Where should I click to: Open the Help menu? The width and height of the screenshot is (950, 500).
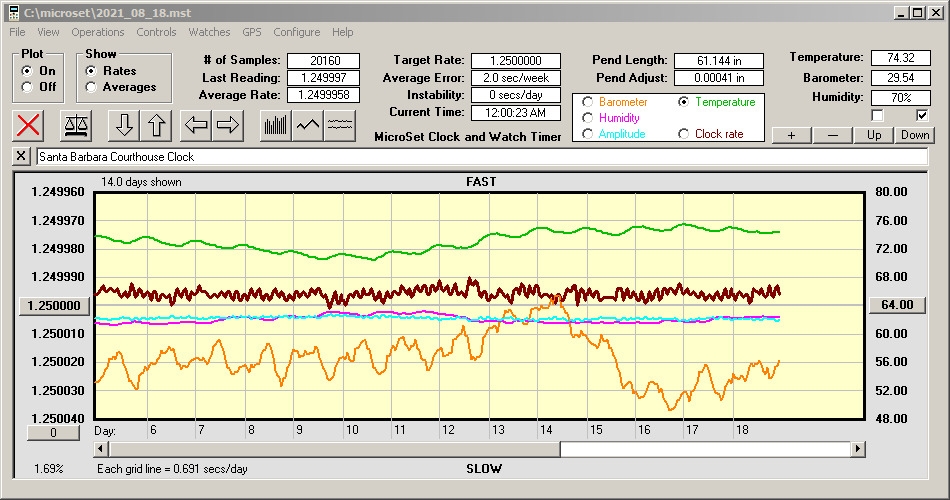(342, 32)
